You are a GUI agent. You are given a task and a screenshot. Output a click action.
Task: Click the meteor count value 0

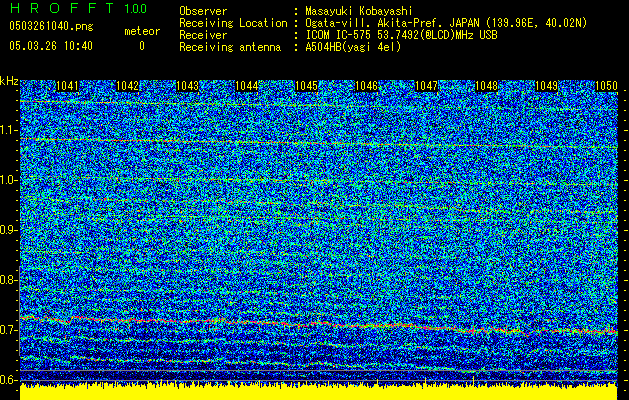142,46
